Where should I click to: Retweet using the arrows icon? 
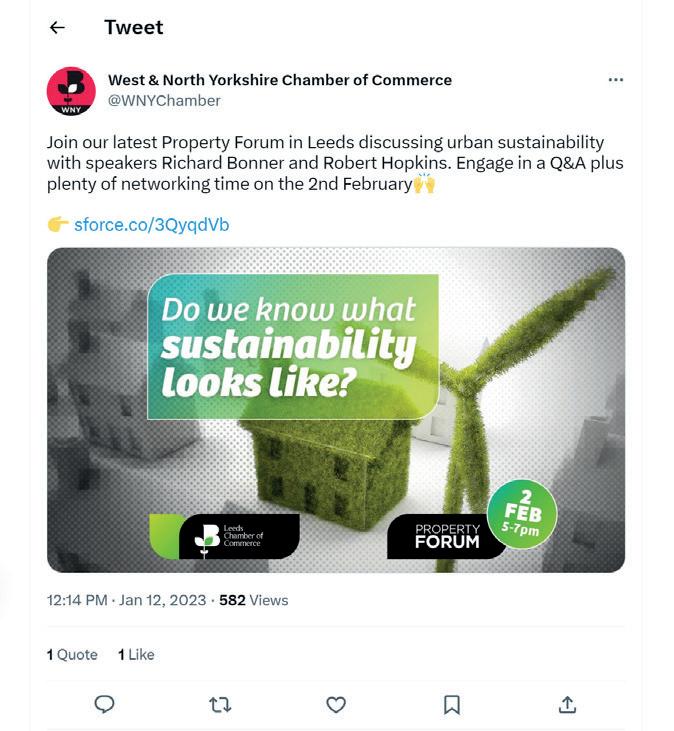(220, 704)
